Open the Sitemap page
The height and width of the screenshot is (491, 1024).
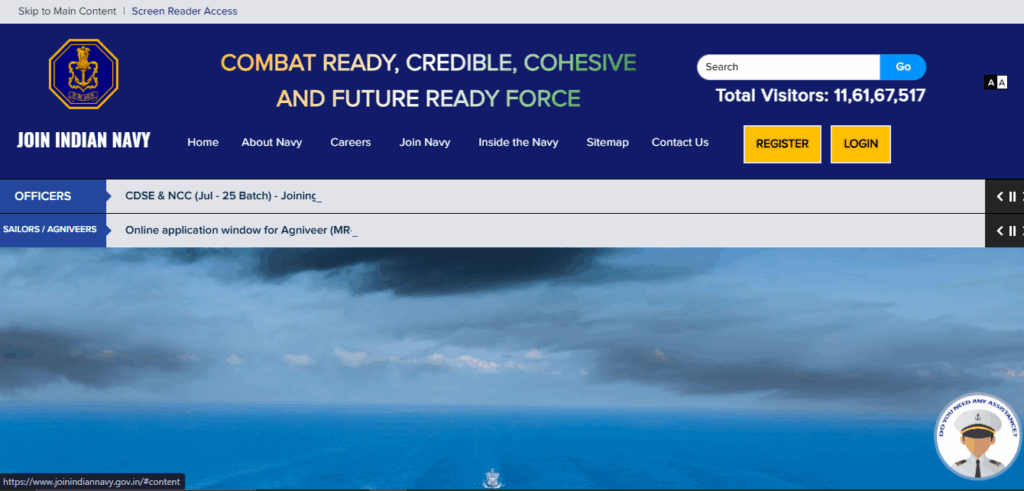[x=607, y=143]
